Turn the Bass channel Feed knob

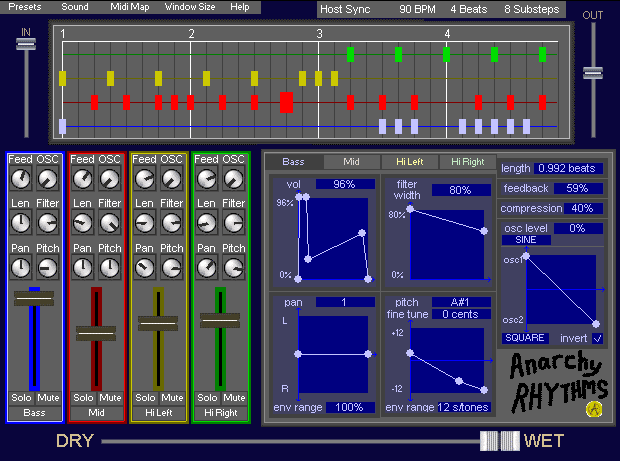pos(21,179)
